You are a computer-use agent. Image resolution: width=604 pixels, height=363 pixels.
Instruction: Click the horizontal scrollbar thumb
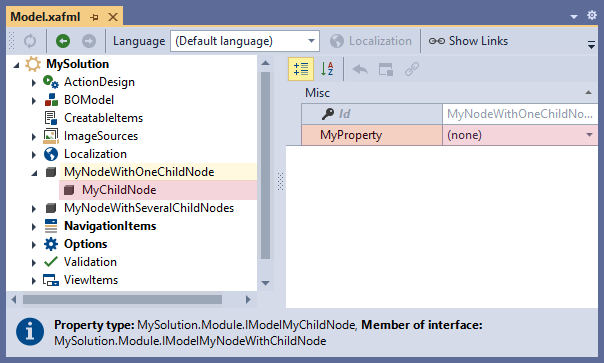(122, 299)
